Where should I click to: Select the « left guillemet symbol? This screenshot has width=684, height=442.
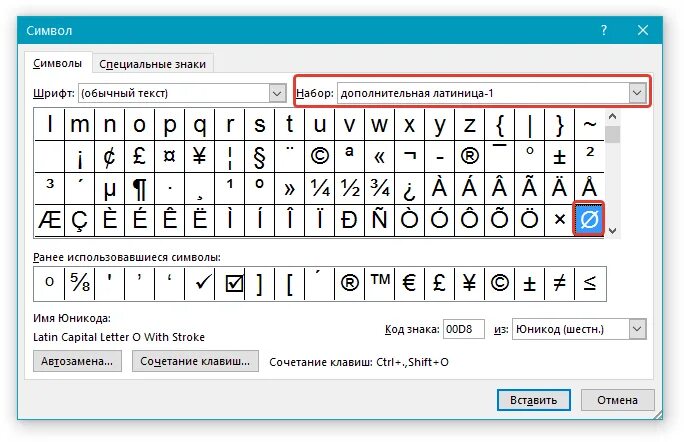click(380, 156)
